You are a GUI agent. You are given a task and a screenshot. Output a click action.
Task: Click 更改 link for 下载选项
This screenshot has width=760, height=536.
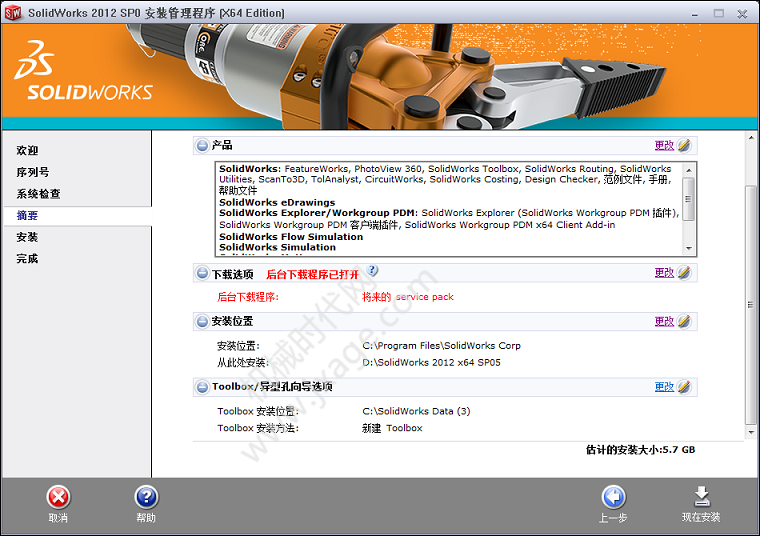664,273
